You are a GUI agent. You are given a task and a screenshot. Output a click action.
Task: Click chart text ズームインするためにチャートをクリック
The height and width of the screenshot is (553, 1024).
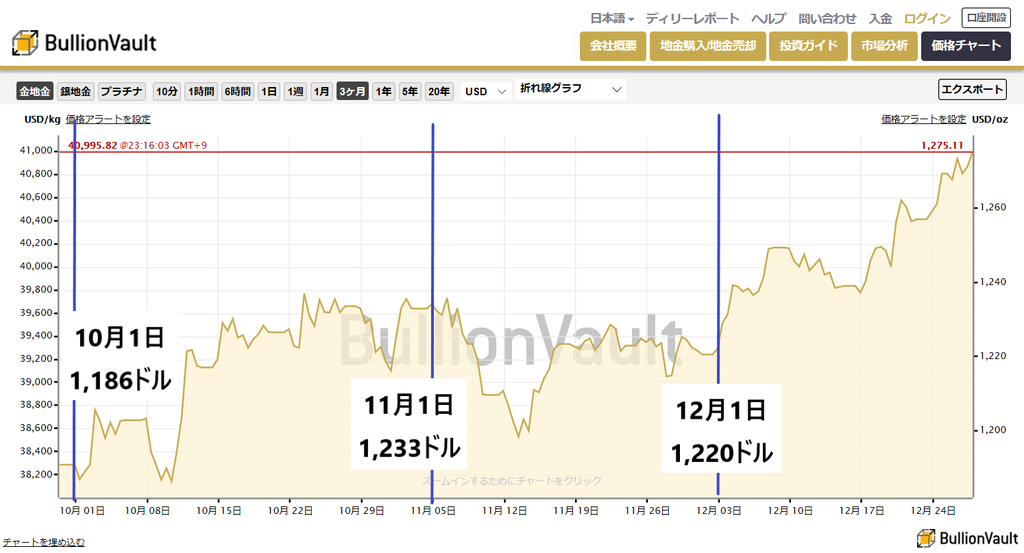pos(511,481)
